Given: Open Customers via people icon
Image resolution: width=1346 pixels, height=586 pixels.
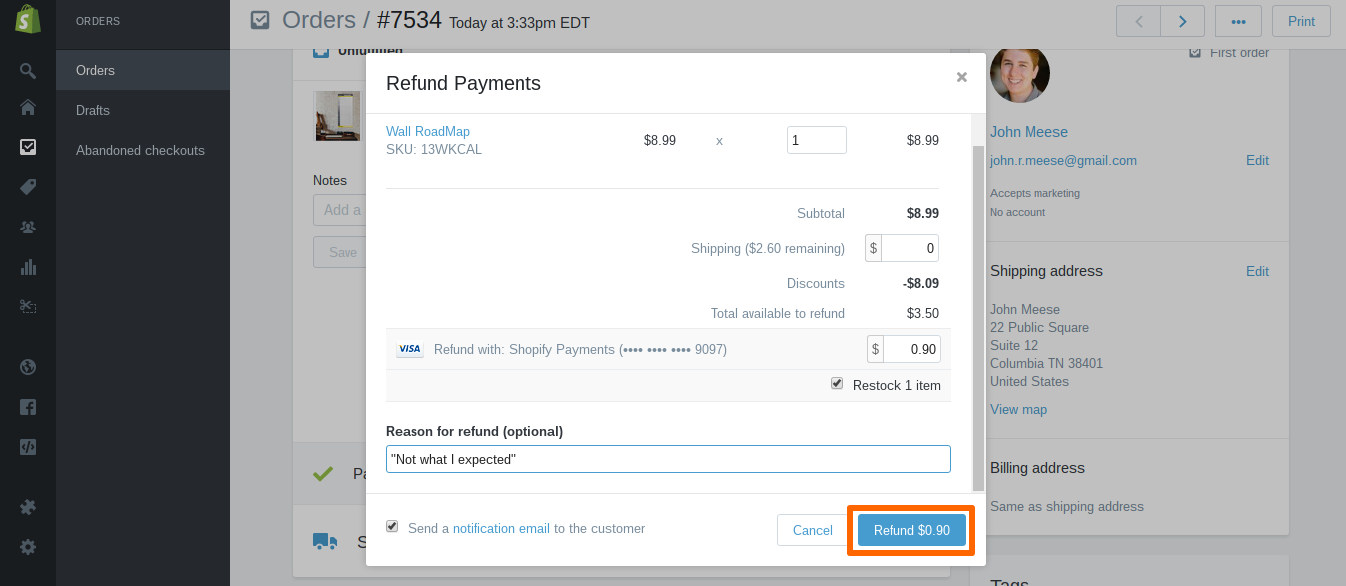Looking at the screenshot, I should click(28, 227).
